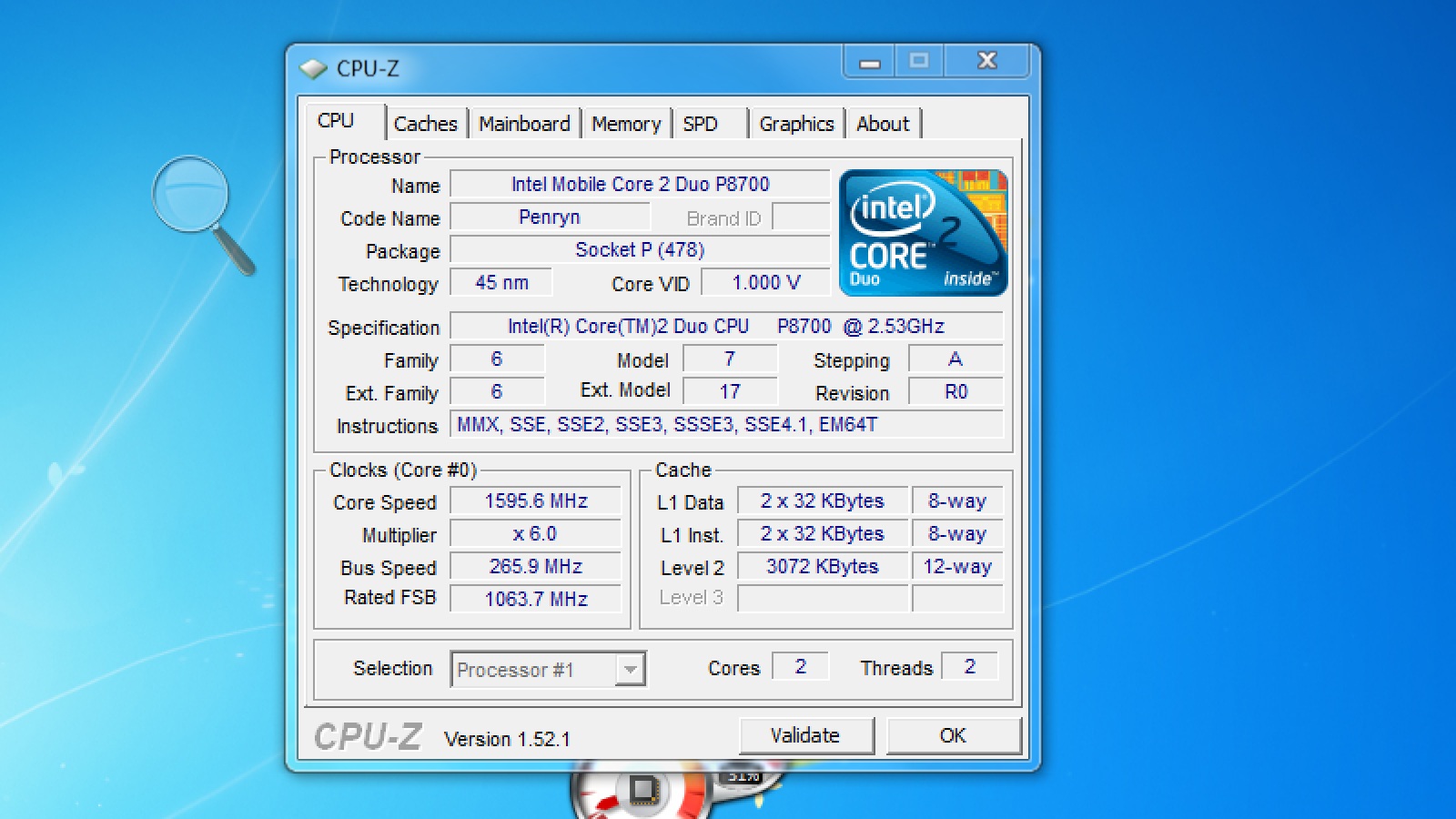The image size is (1456, 819).
Task: Select the Multiplier value x 6.0
Action: tap(536, 533)
